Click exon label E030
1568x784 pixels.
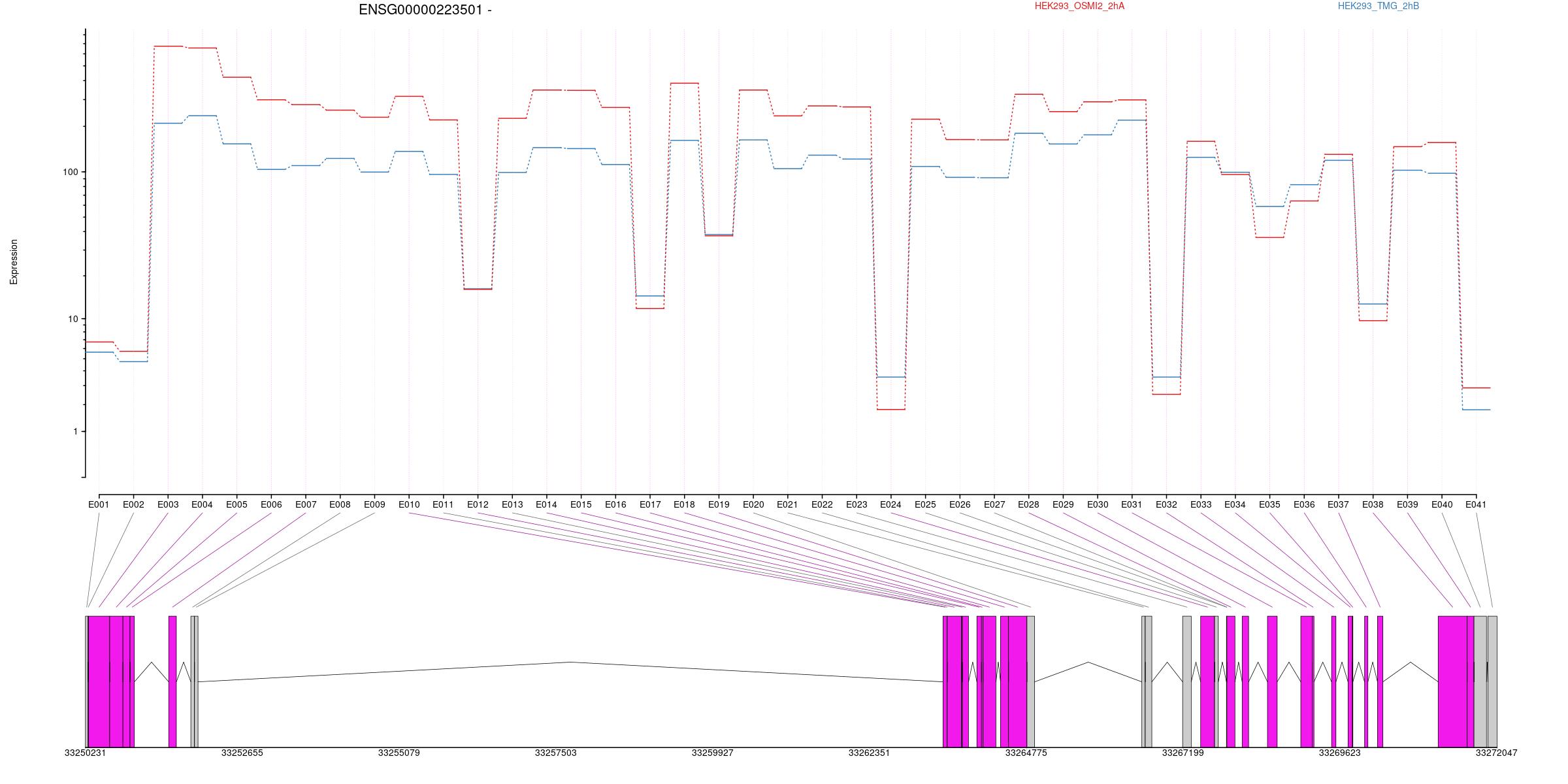point(1098,504)
